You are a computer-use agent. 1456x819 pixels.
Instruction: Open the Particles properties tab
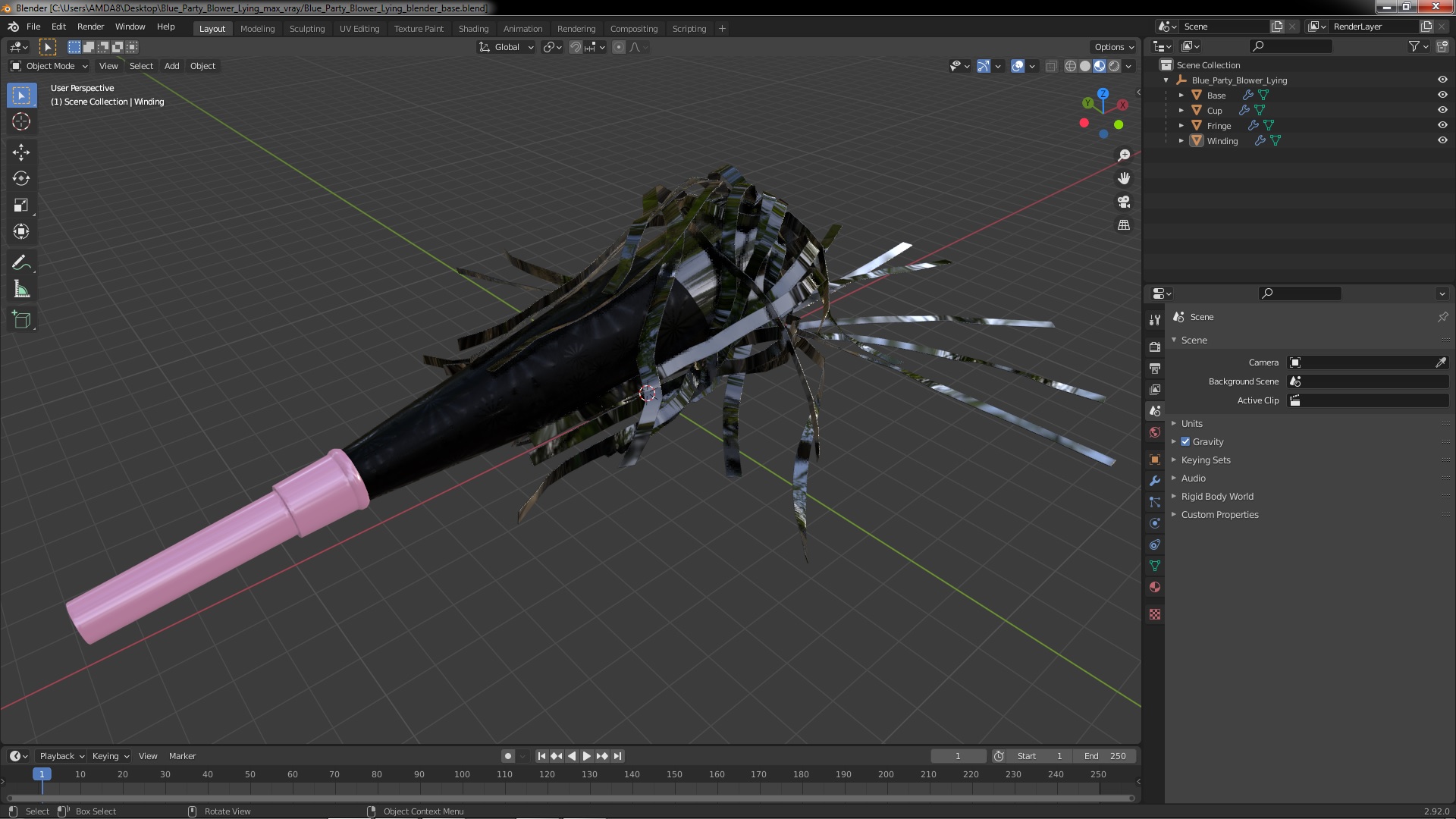pos(1155,502)
